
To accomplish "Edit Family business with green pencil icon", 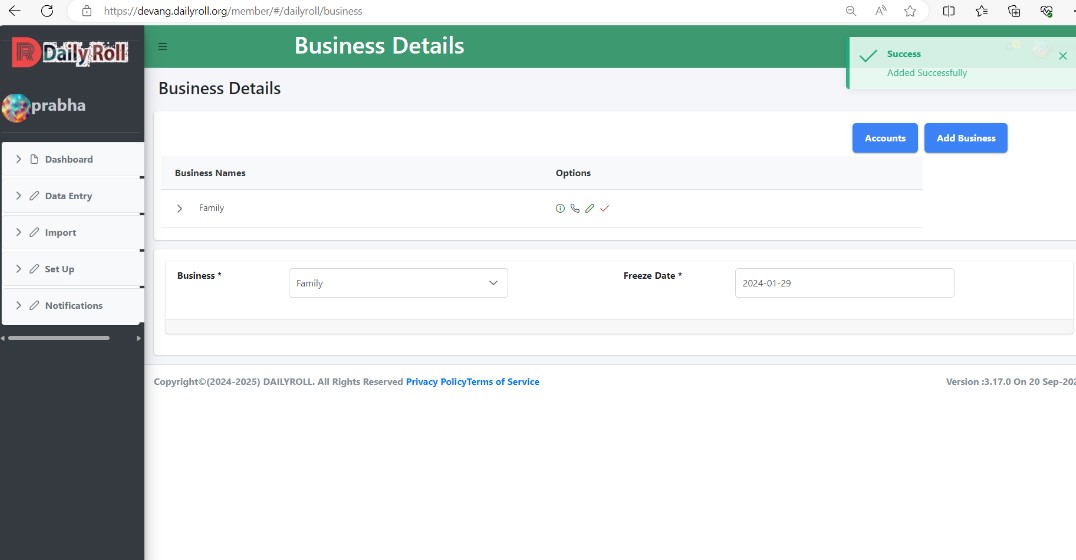I will [x=589, y=209].
